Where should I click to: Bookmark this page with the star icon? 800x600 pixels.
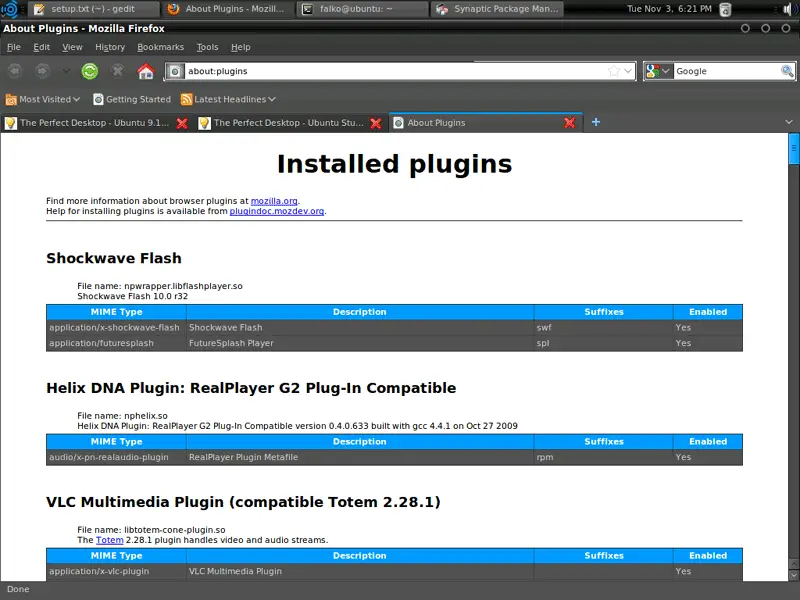pos(614,71)
